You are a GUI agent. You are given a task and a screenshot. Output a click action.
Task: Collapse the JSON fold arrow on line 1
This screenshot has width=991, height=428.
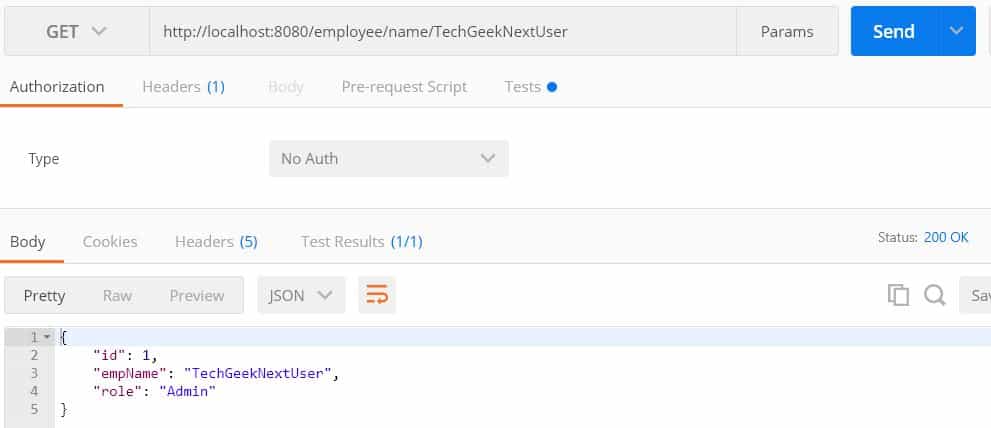point(46,337)
